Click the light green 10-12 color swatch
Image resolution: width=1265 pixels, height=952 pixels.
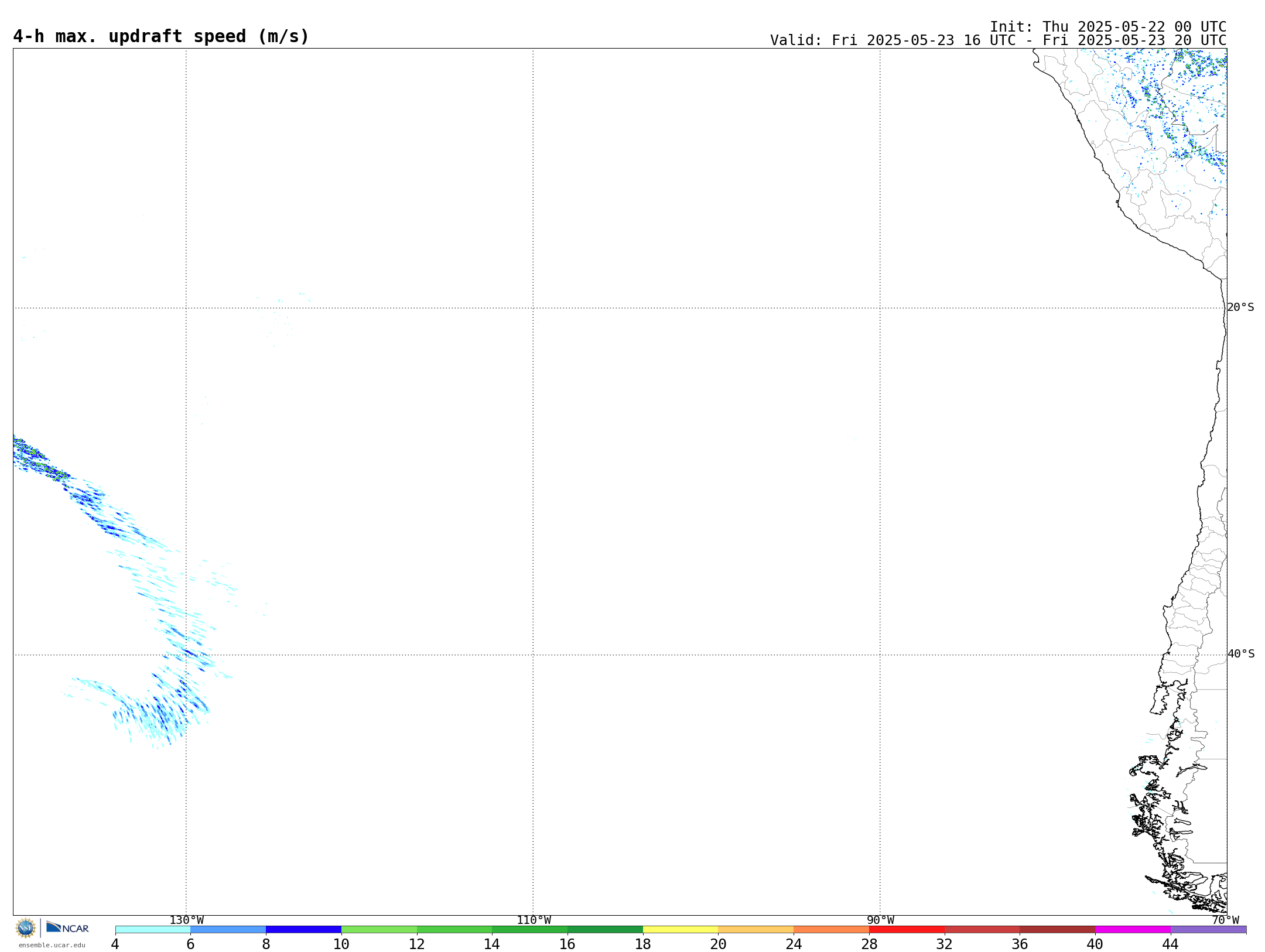379,930
